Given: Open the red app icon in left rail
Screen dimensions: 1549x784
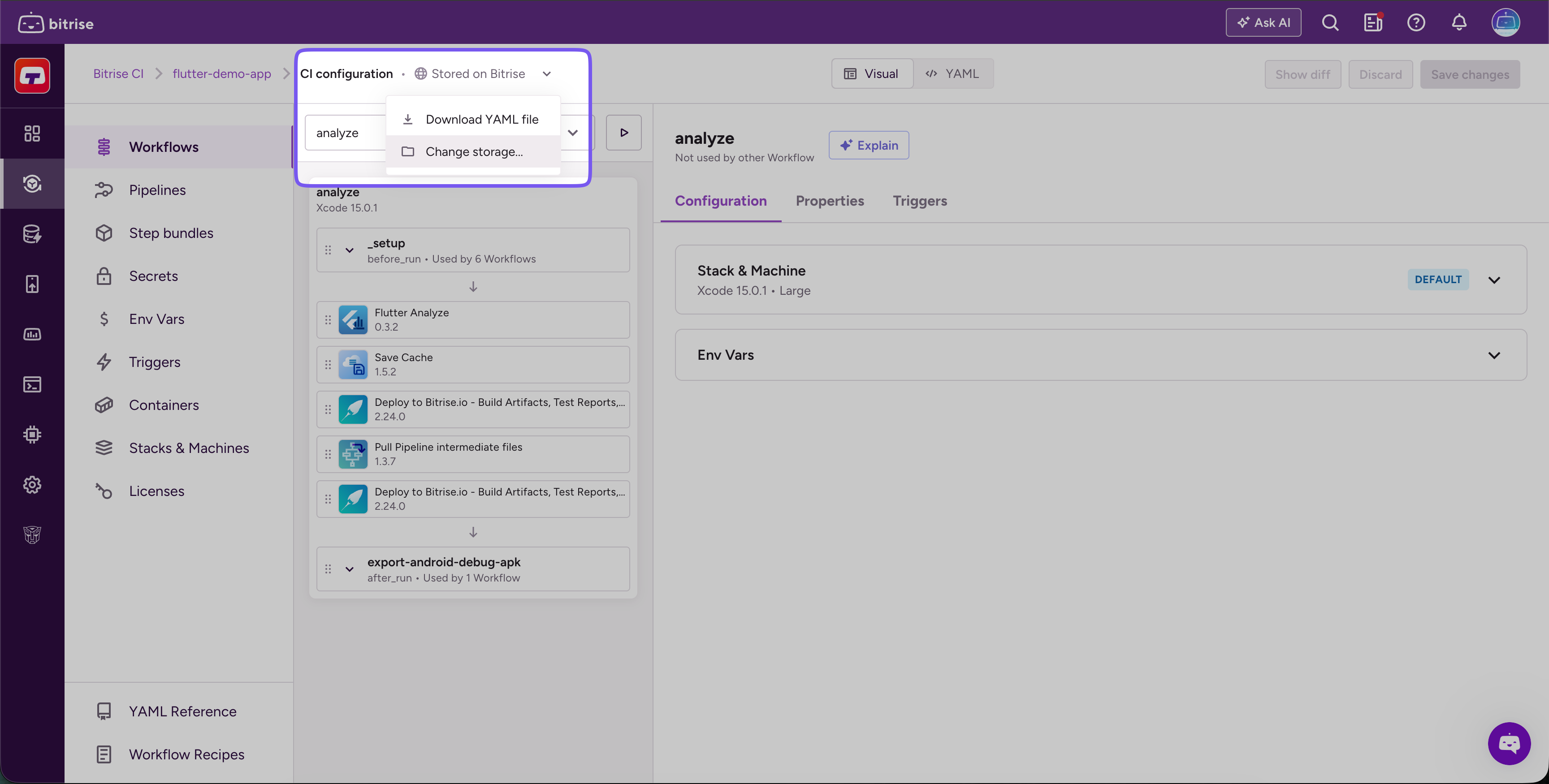Looking at the screenshot, I should tap(32, 76).
